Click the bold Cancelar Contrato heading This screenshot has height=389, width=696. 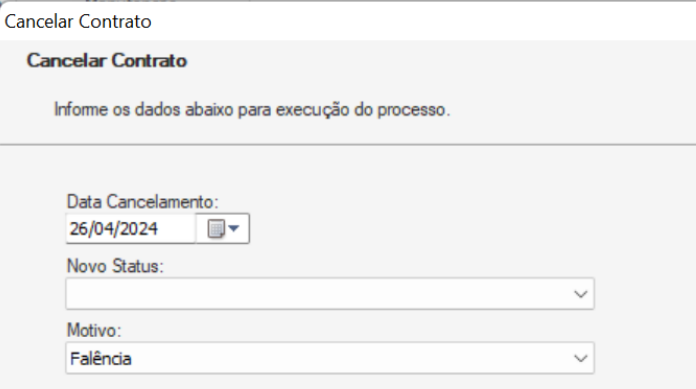(107, 60)
